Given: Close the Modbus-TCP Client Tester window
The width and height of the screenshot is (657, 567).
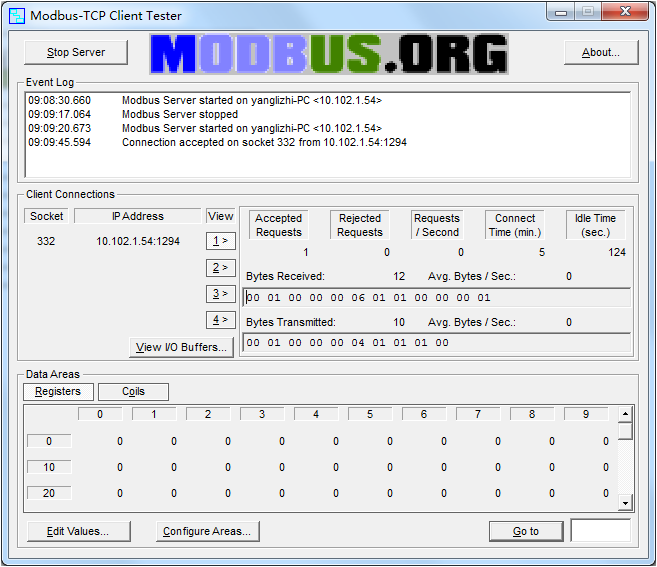Looking at the screenshot, I should point(625,11).
